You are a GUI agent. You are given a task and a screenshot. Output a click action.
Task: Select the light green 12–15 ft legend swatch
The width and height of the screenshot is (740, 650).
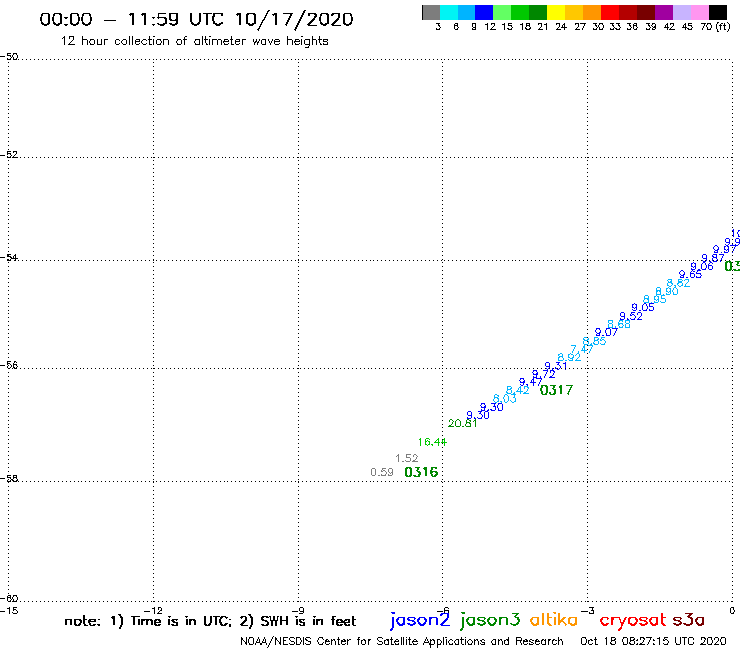pos(502,12)
